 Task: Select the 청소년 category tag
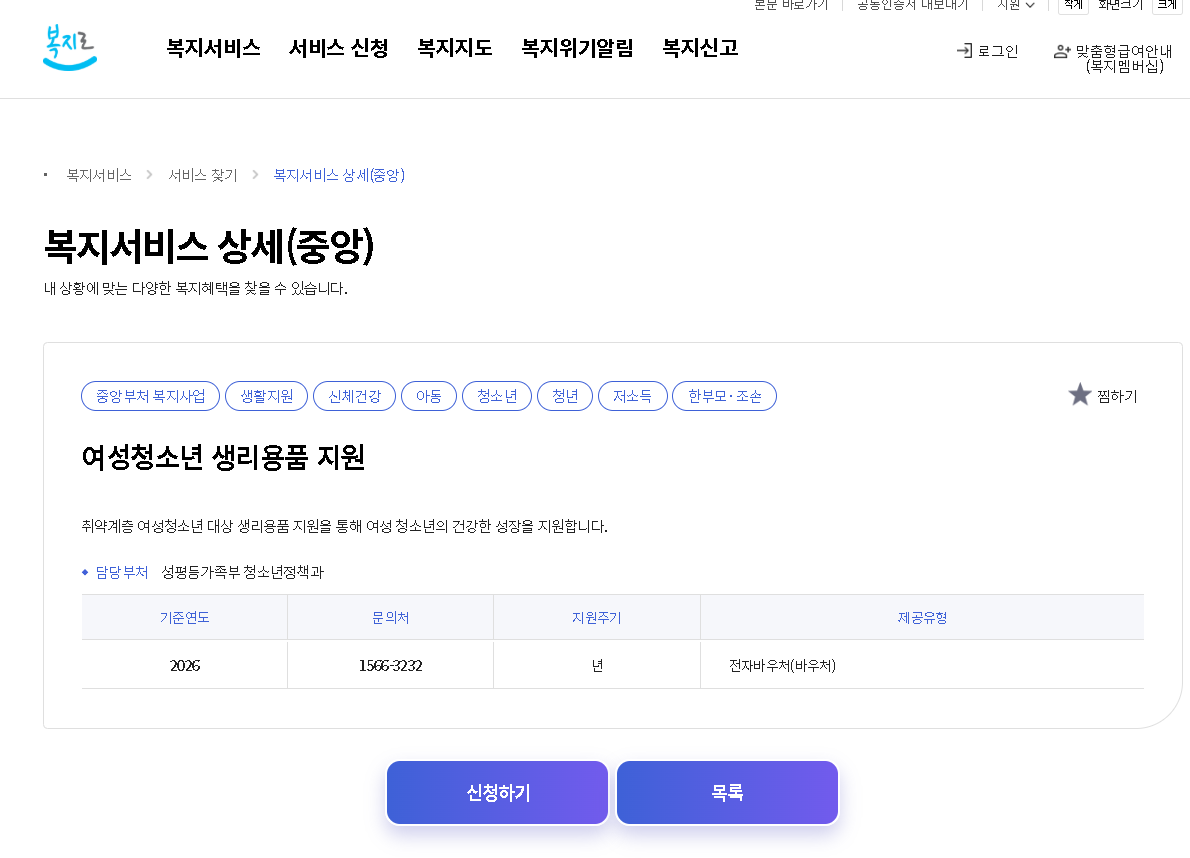click(497, 396)
